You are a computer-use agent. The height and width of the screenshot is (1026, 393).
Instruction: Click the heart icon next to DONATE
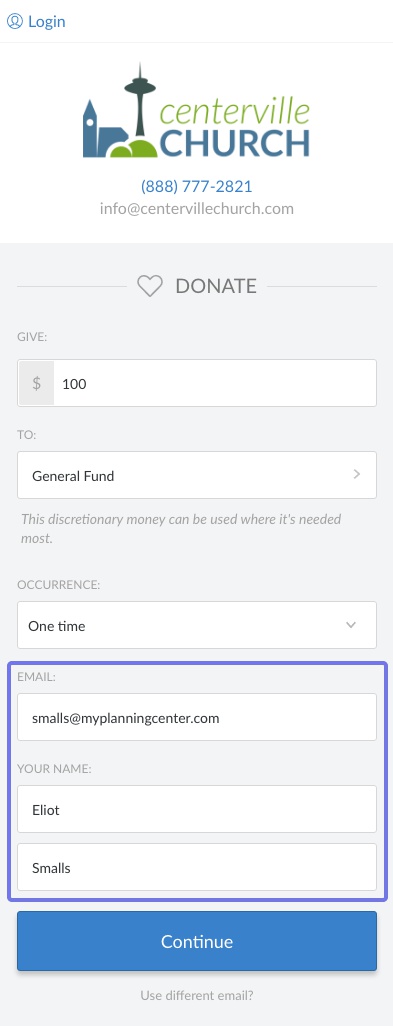click(150, 286)
